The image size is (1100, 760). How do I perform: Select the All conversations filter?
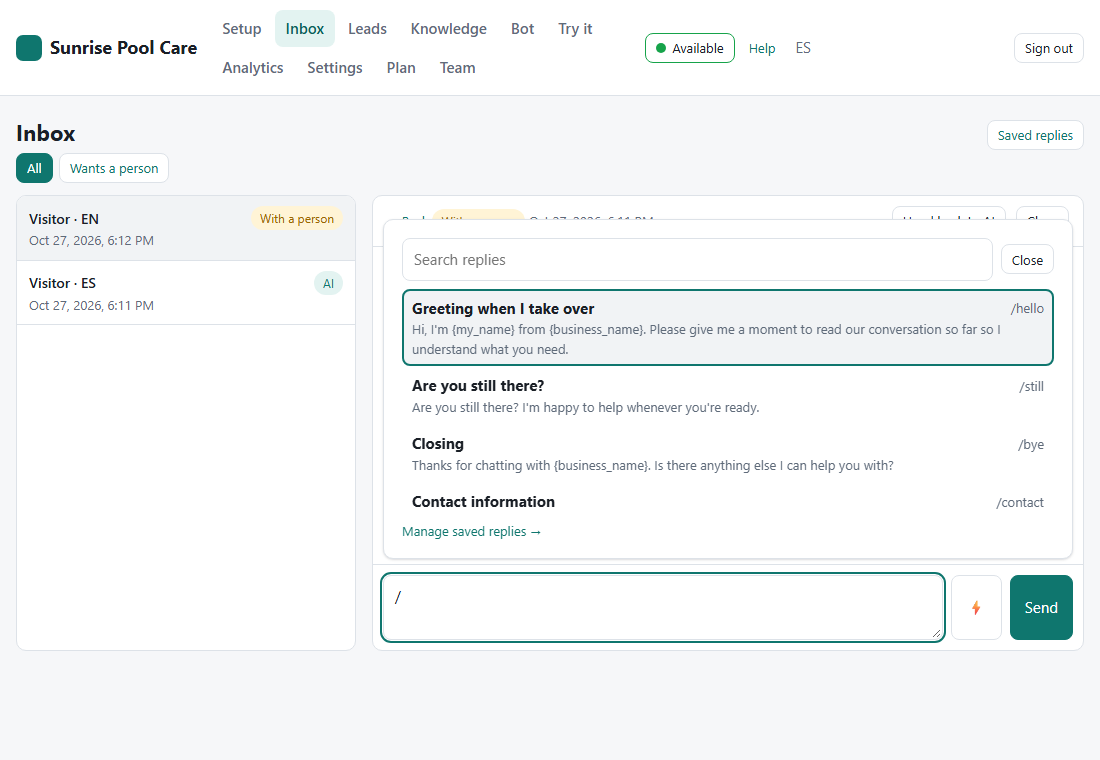(x=34, y=168)
